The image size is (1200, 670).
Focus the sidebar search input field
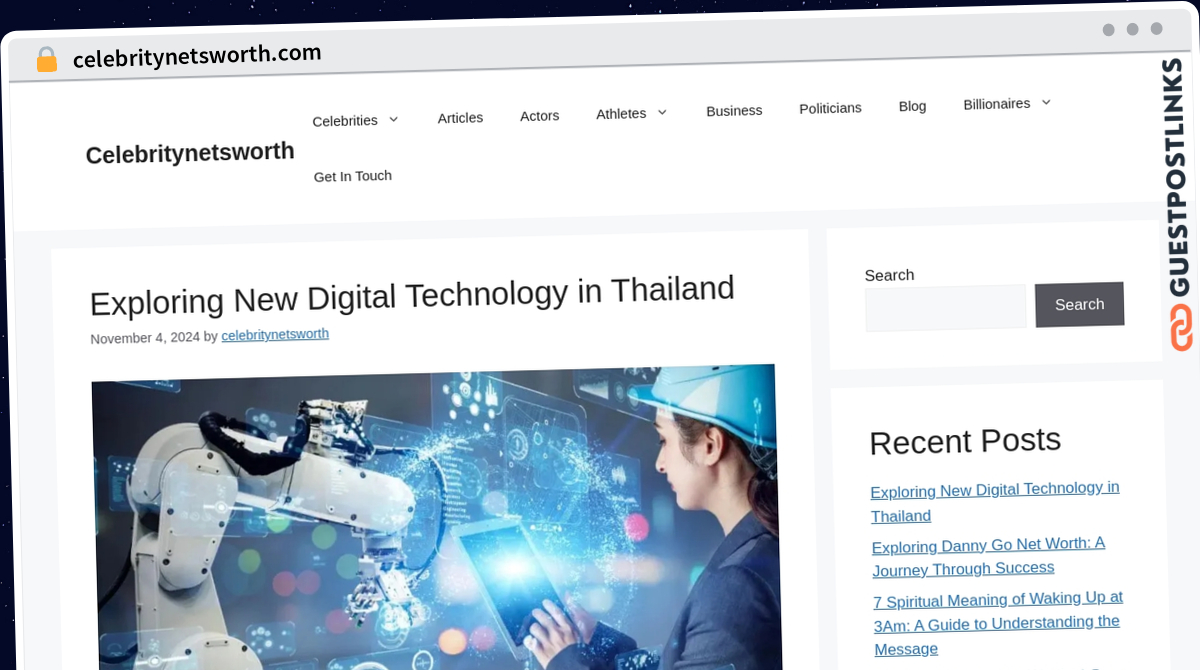coord(946,308)
